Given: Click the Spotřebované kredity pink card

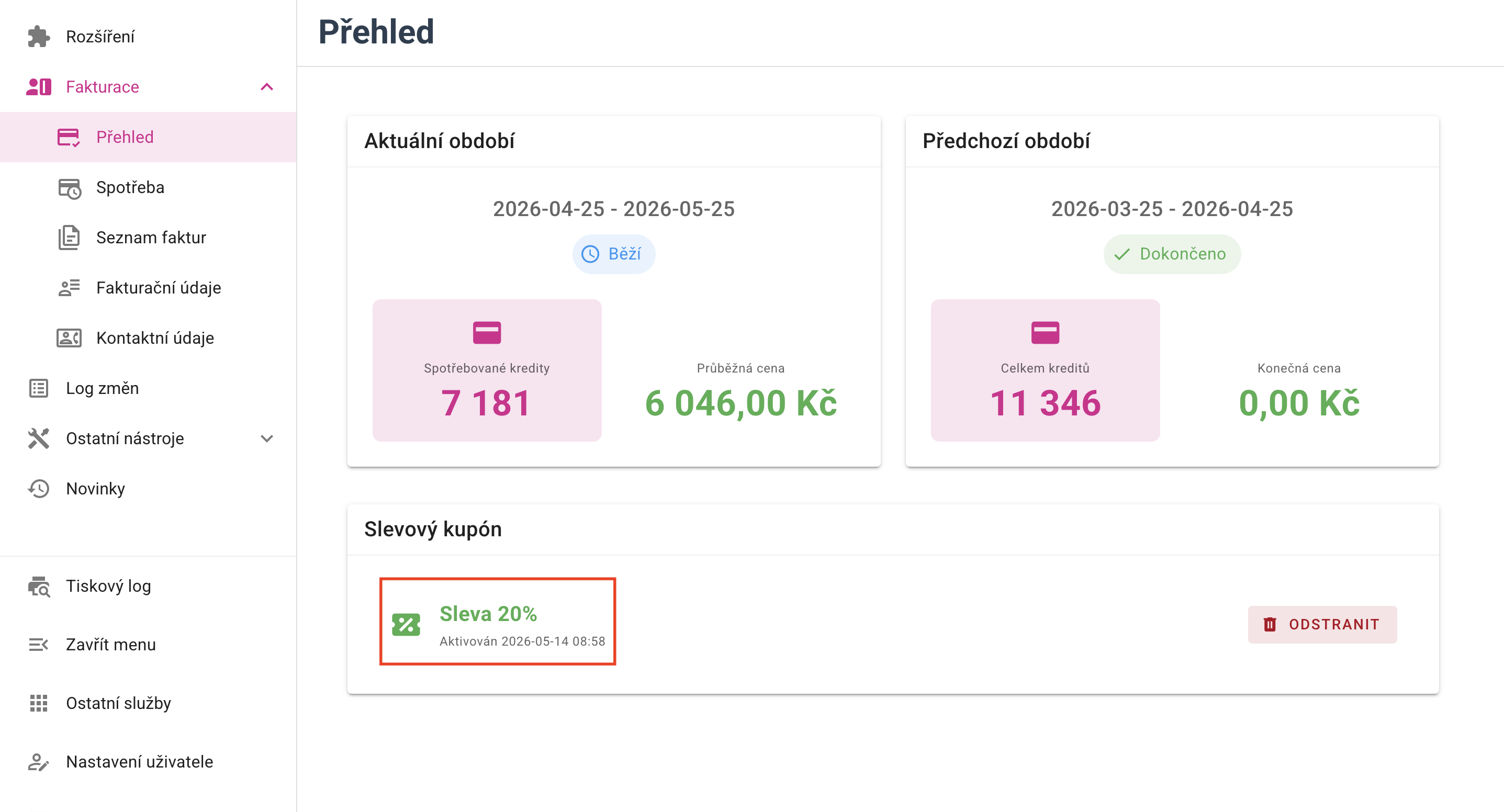Looking at the screenshot, I should (487, 370).
